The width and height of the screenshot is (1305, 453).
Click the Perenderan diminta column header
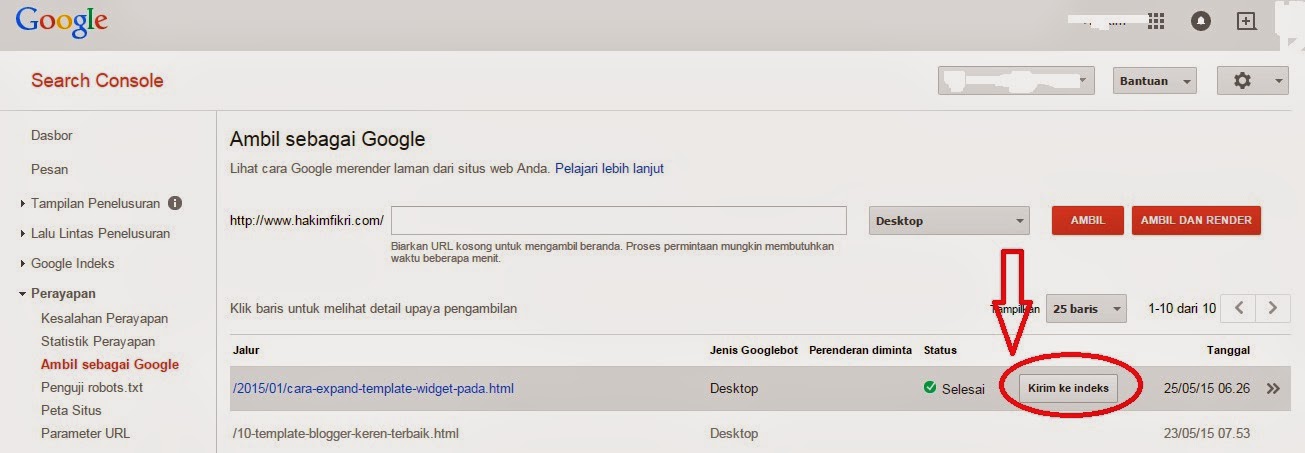[860, 350]
